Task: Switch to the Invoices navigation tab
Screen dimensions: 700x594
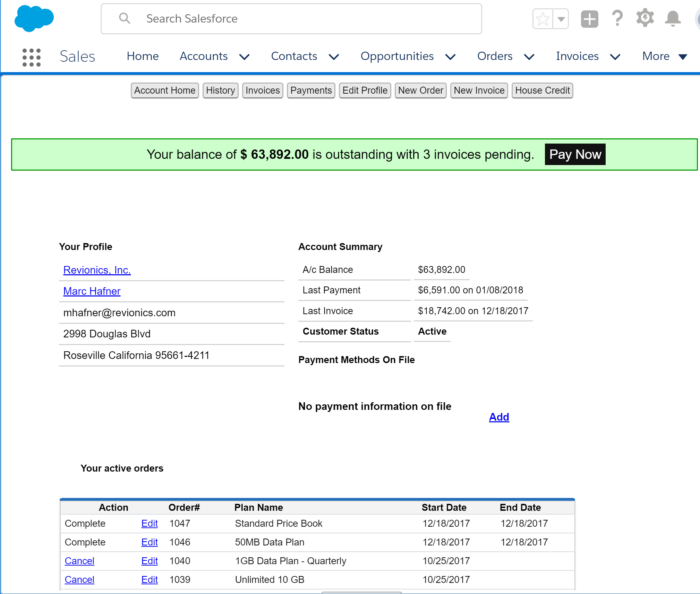Action: point(577,56)
